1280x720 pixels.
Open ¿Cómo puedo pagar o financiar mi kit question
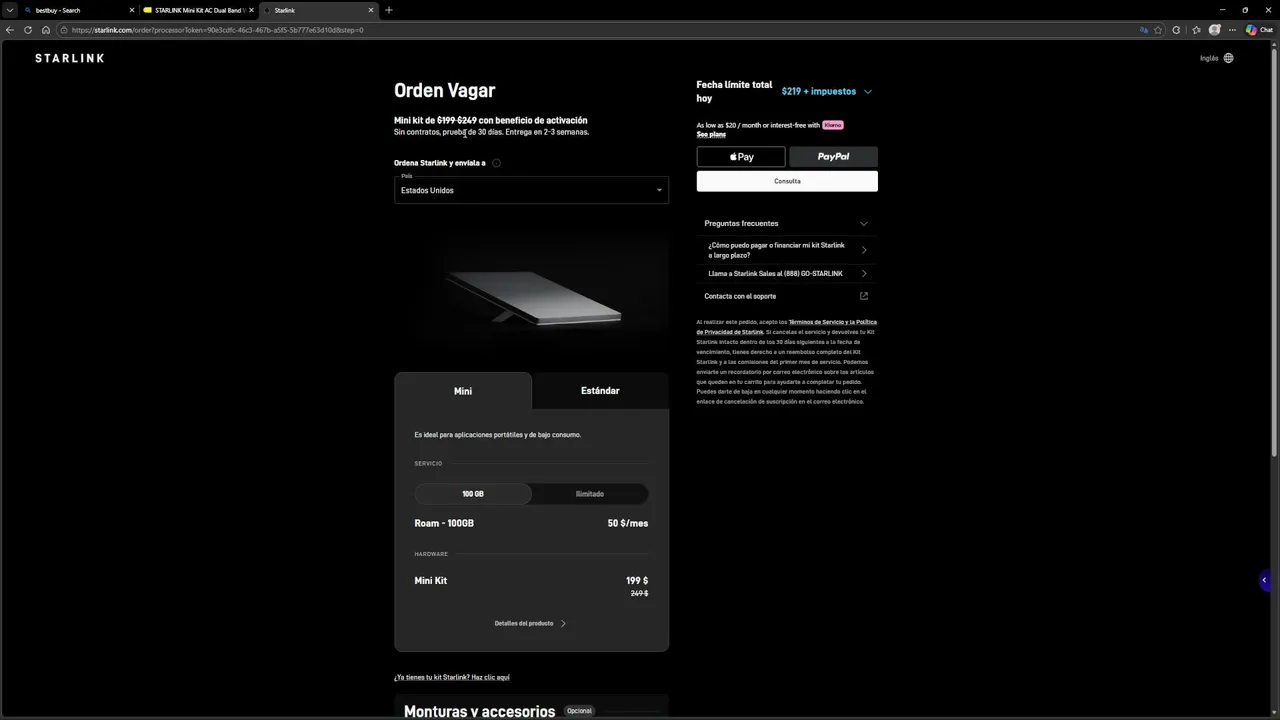787,250
